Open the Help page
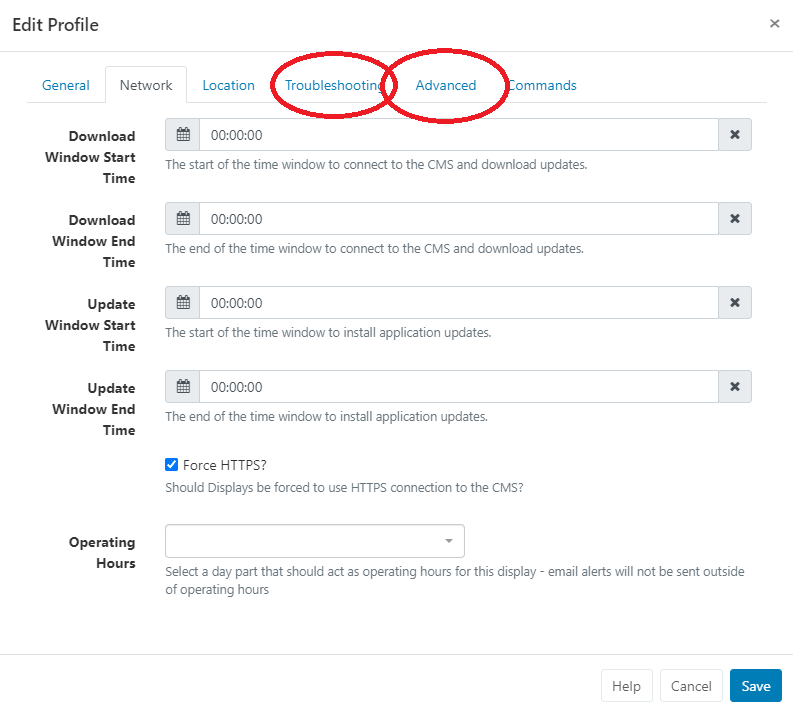This screenshot has width=793, height=714. pos(627,686)
